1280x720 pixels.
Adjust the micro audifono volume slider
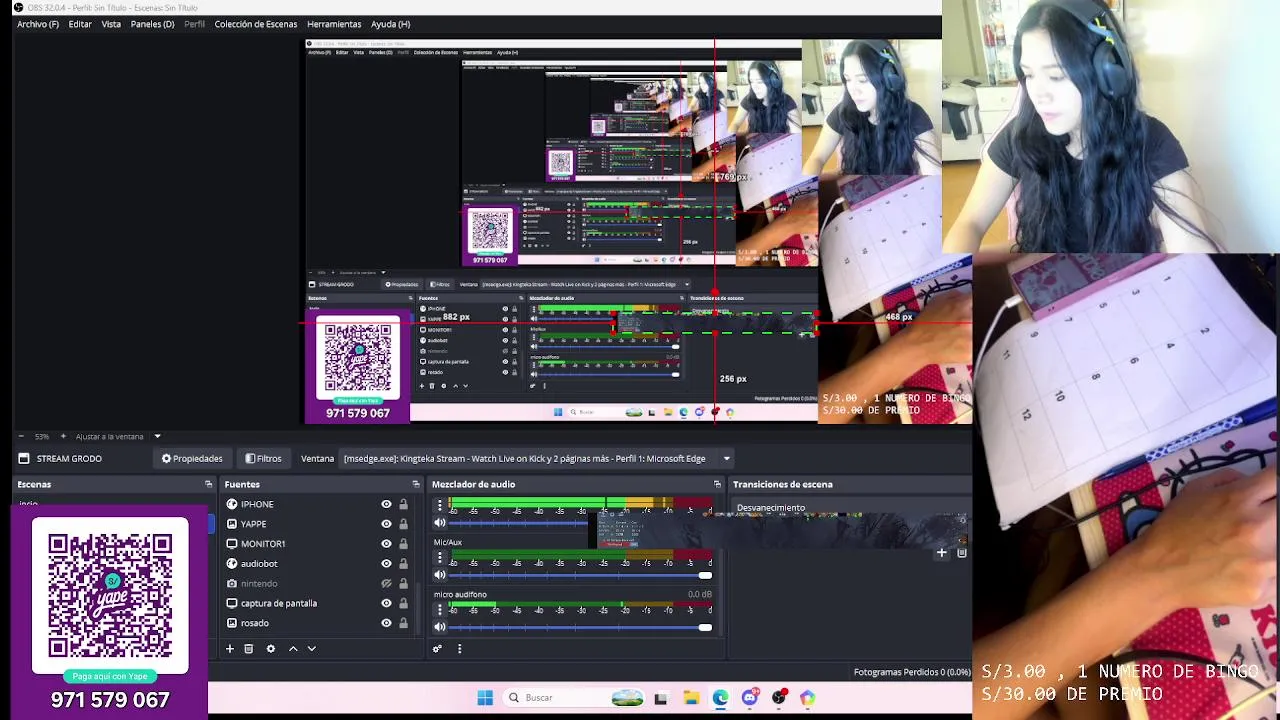pos(580,627)
